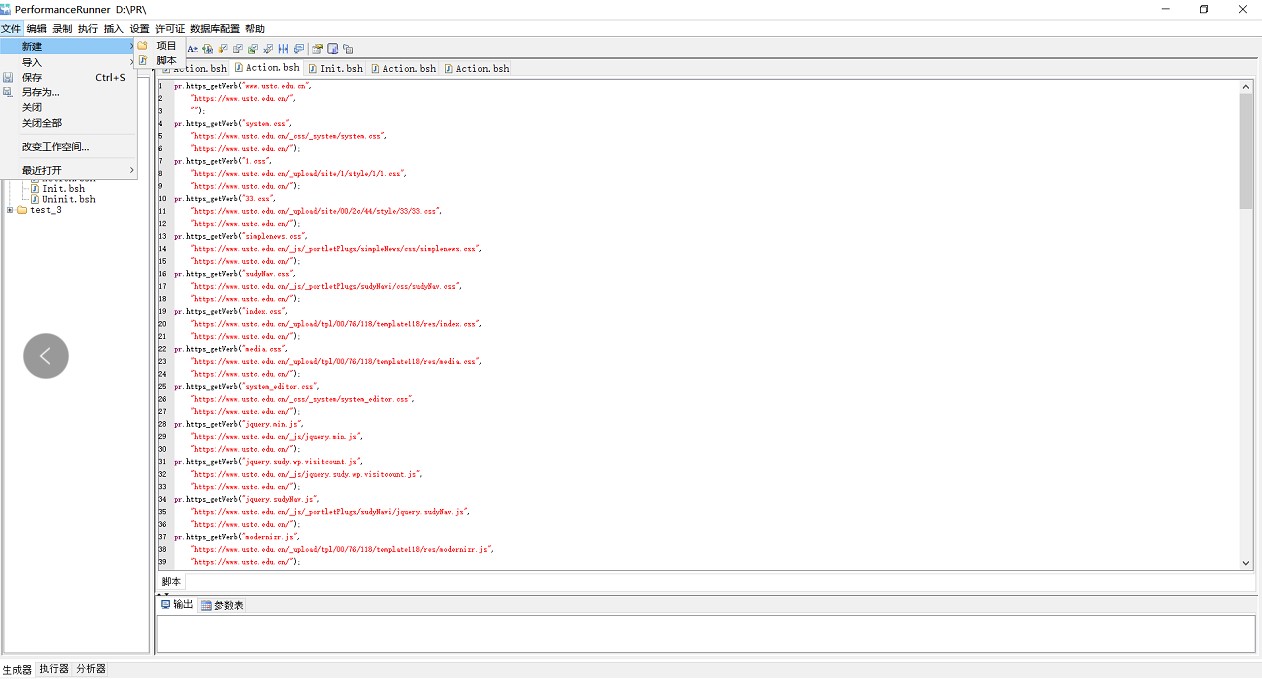Screen dimensions: 1262x679
Task: Choose 关闭全部 to close all files
Action: (69, 123)
